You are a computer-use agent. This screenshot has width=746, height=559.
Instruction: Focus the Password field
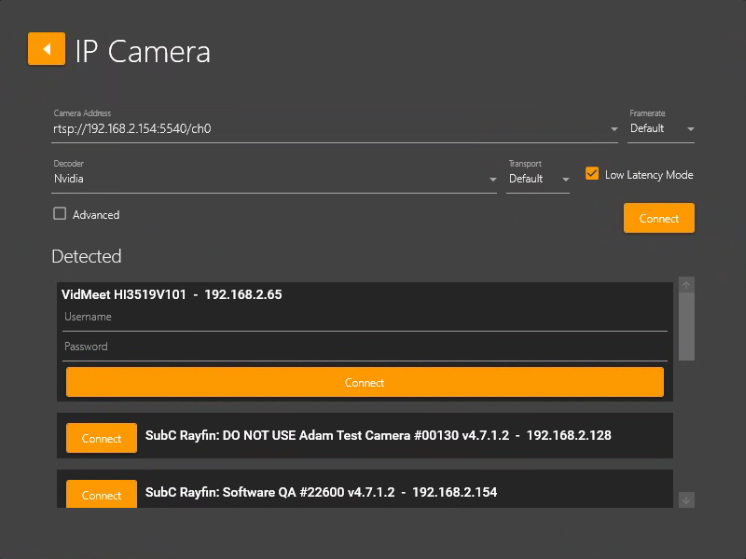[x=365, y=347]
